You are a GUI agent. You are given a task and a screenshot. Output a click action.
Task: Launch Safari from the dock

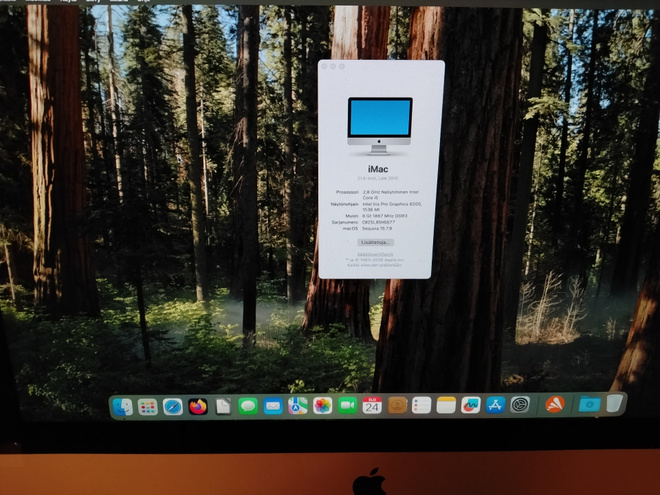[x=173, y=407]
